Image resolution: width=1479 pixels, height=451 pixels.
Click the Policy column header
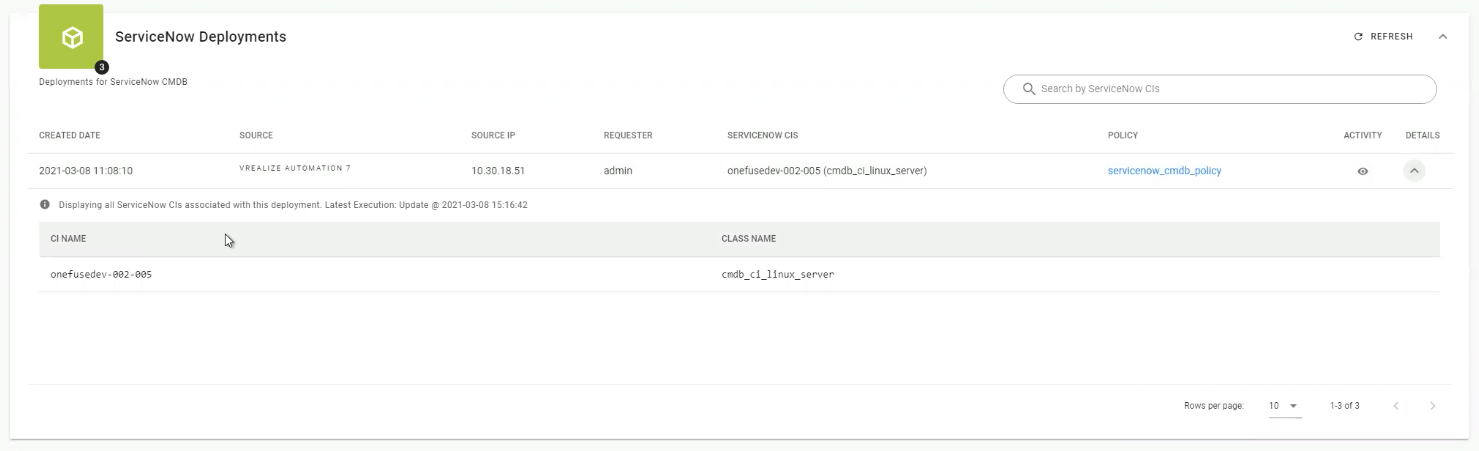pyautogui.click(x=1123, y=136)
